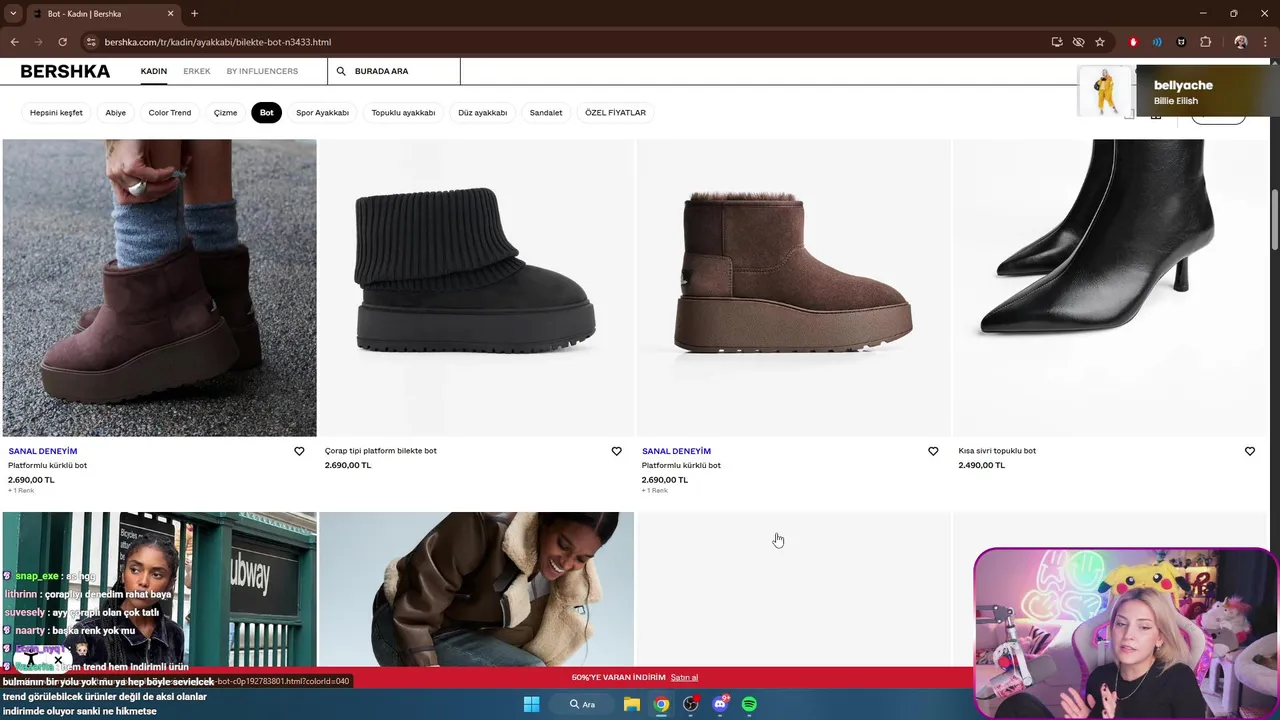Click the Satın al link in red banner
The width and height of the screenshot is (1280, 720).
684,677
